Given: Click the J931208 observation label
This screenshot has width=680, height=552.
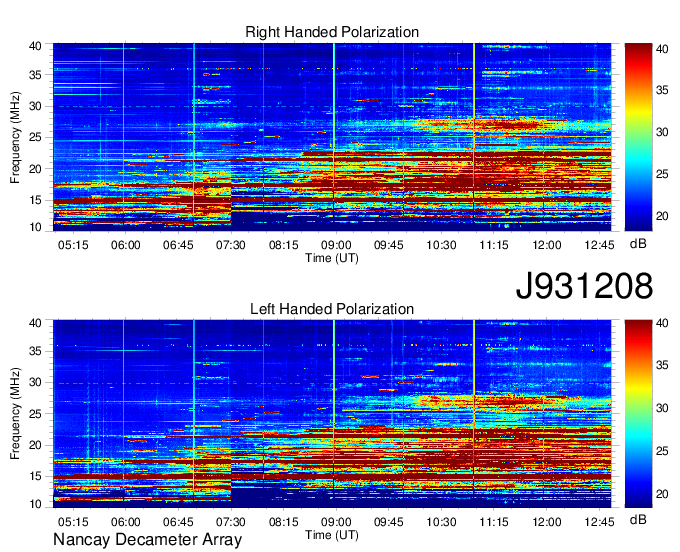Looking at the screenshot, I should click(x=584, y=286).
